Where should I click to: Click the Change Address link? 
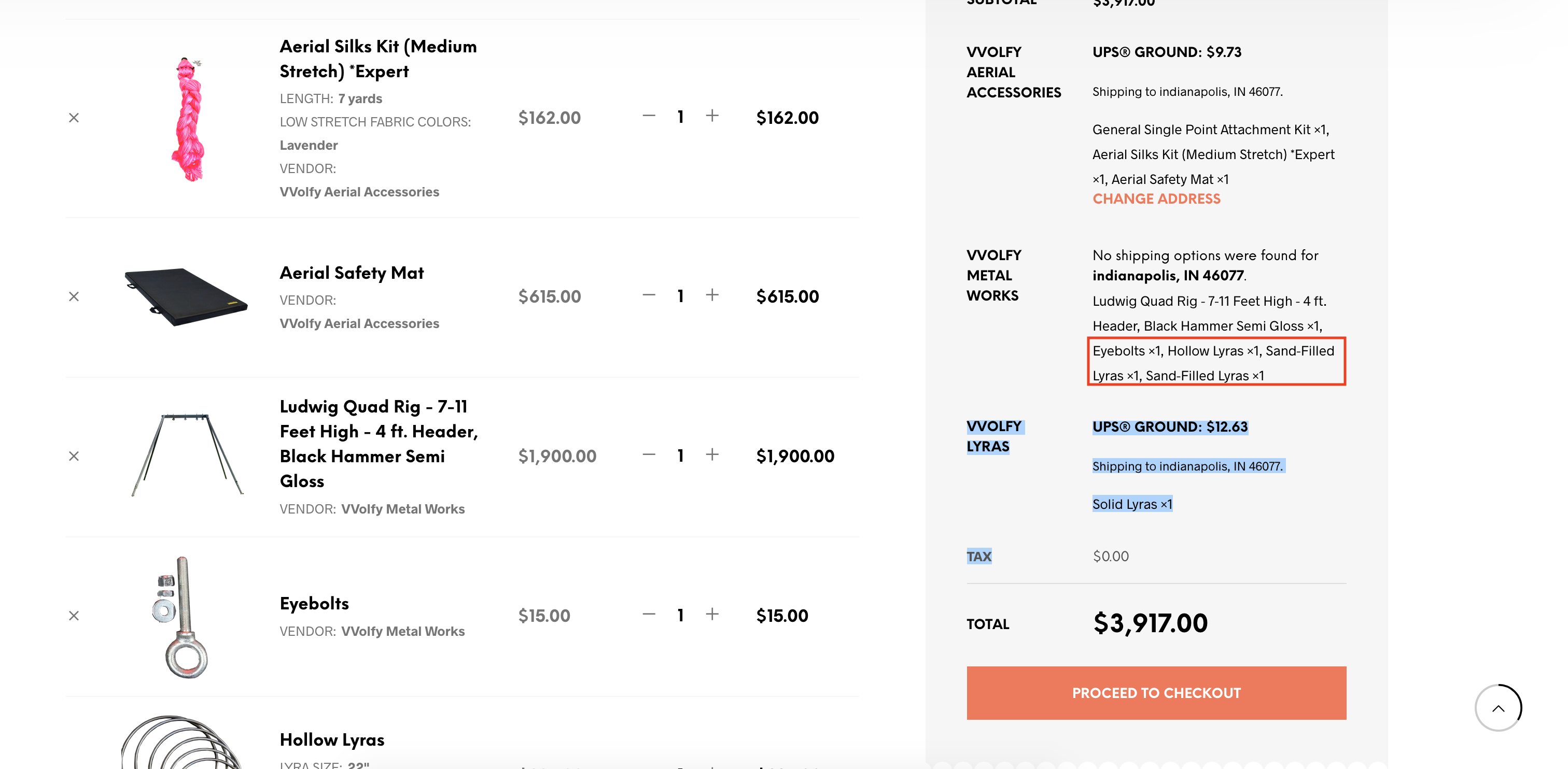pyautogui.click(x=1155, y=199)
